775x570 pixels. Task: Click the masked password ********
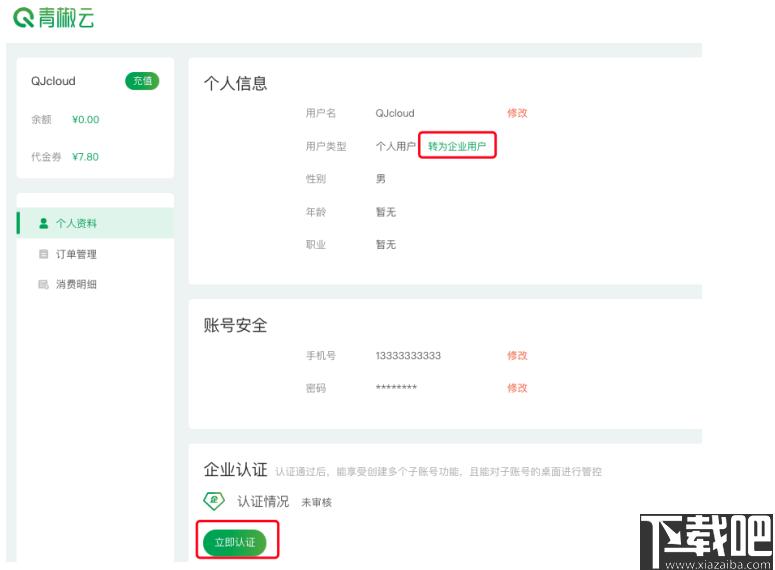[x=396, y=387]
